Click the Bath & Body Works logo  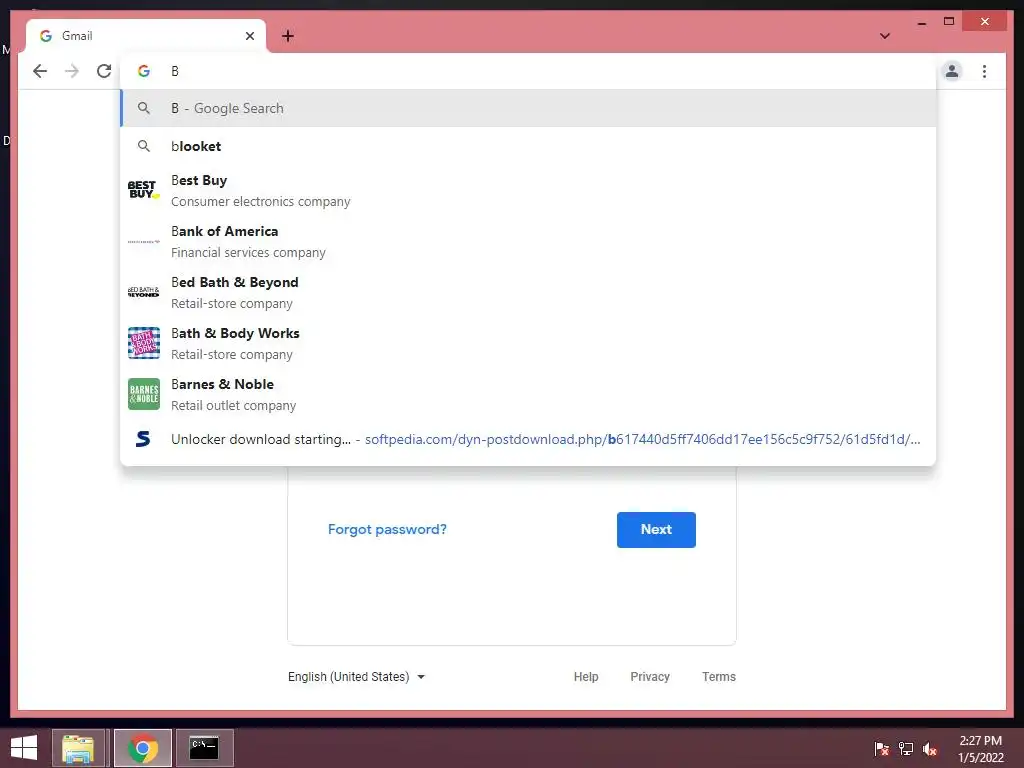(144, 343)
